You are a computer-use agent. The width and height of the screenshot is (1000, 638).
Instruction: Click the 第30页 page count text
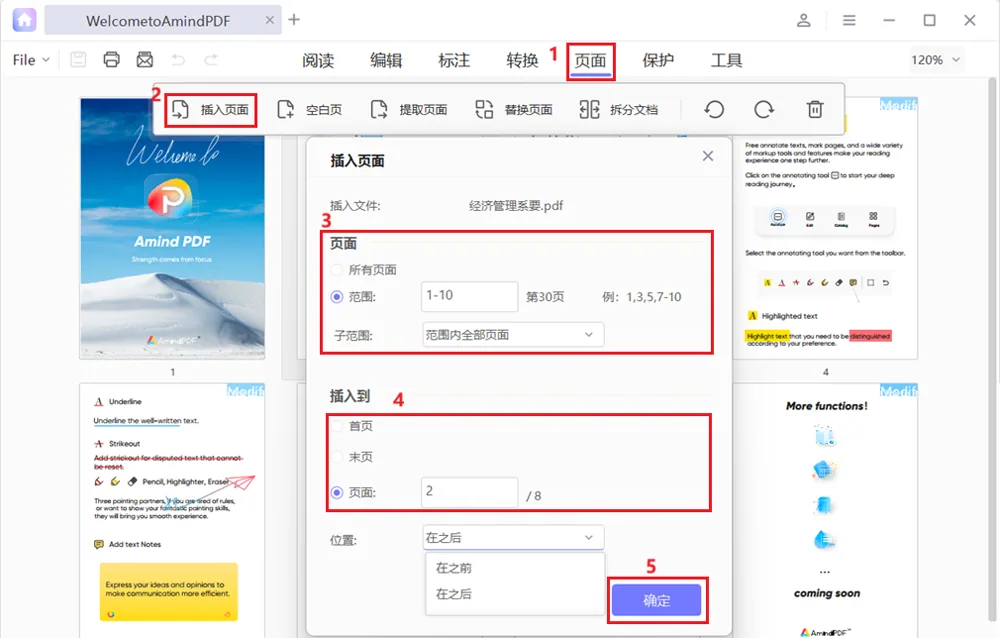545,297
